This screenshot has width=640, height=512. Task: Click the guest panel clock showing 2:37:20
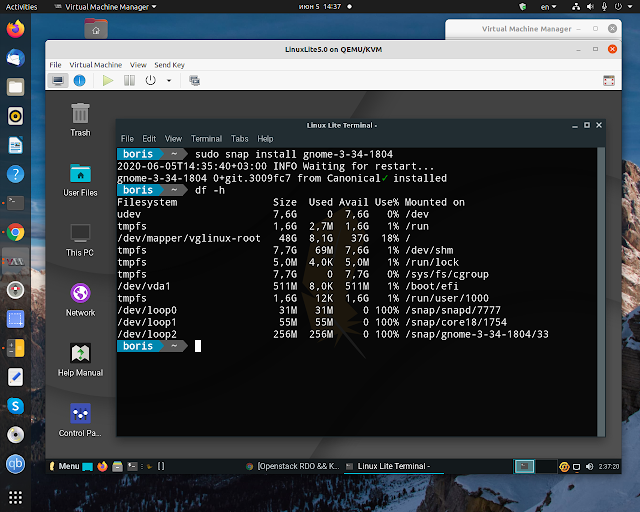click(609, 467)
